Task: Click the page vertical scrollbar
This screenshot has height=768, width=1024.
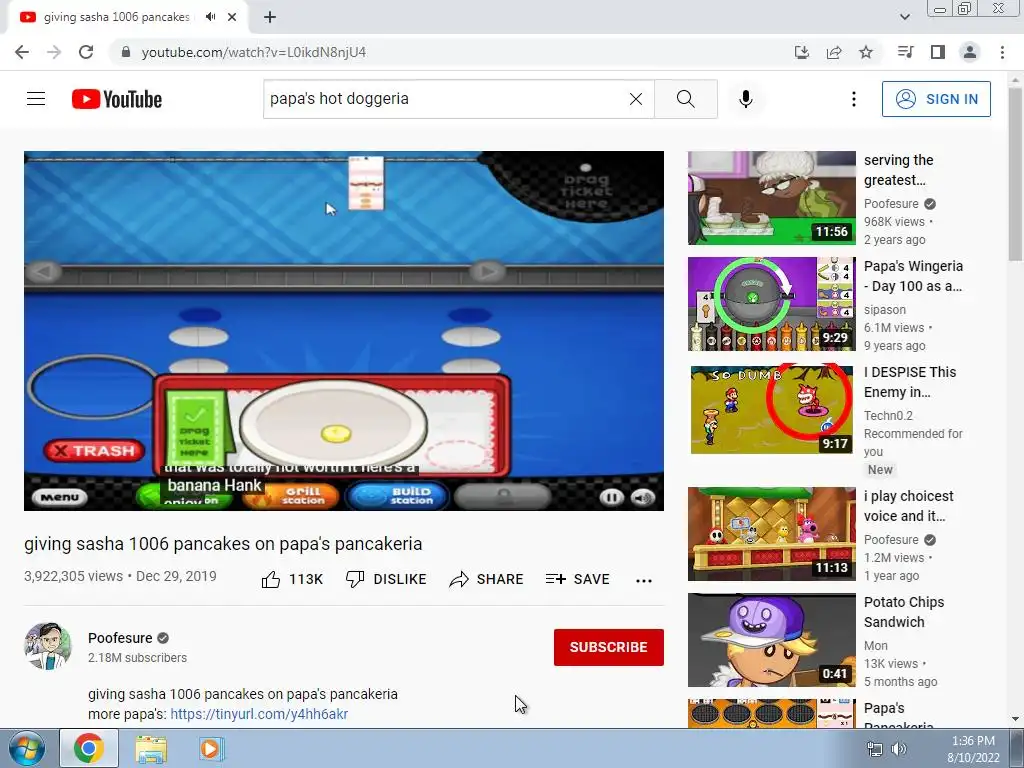Action: coord(1015,173)
